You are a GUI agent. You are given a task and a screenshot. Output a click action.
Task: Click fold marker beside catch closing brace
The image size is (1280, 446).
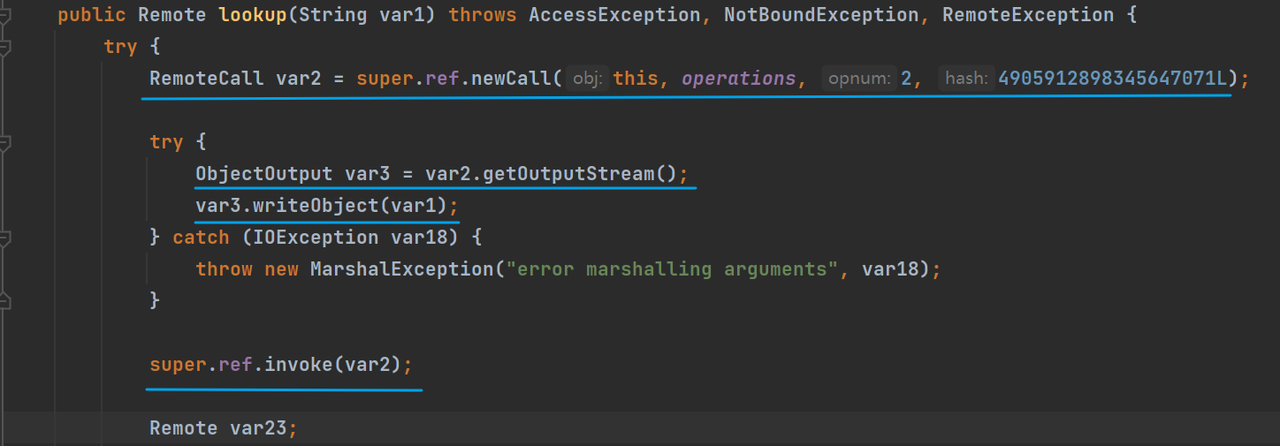7,299
